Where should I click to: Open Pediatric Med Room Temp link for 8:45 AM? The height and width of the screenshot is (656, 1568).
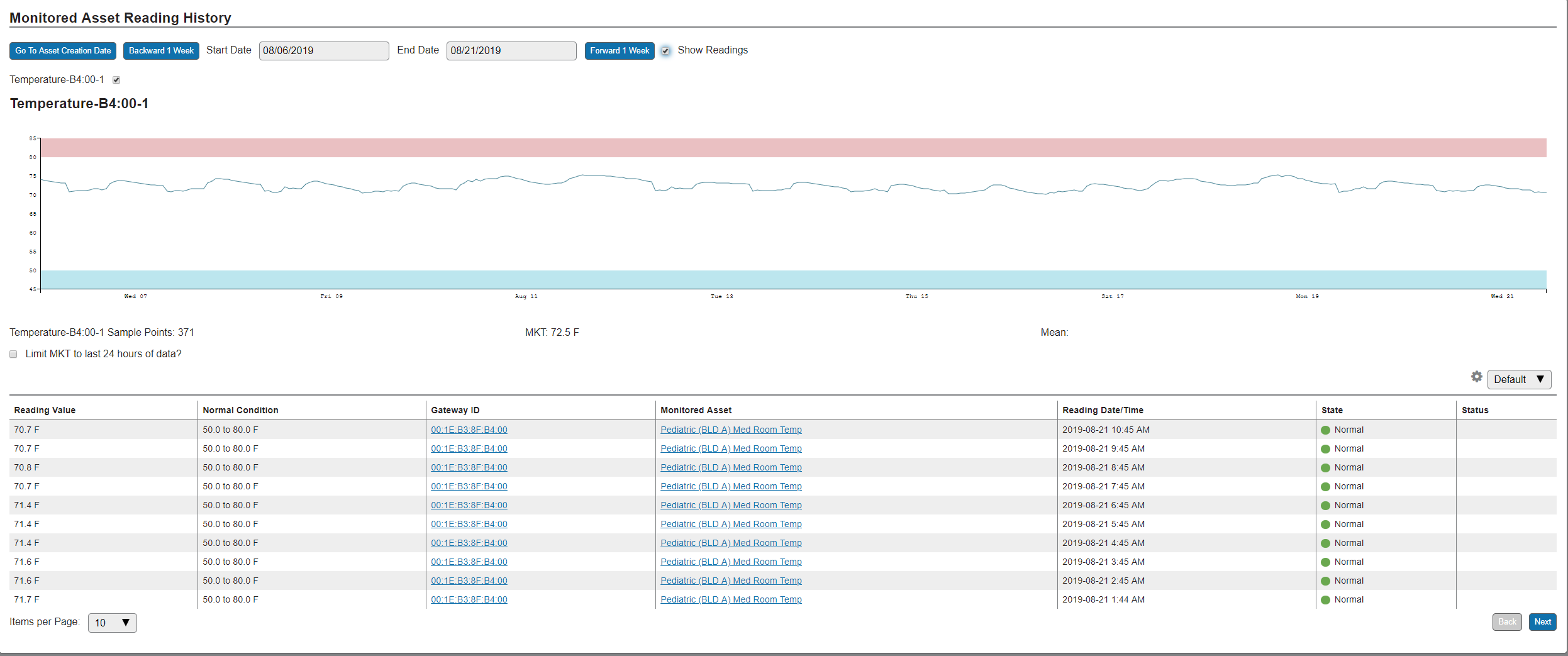coord(731,467)
